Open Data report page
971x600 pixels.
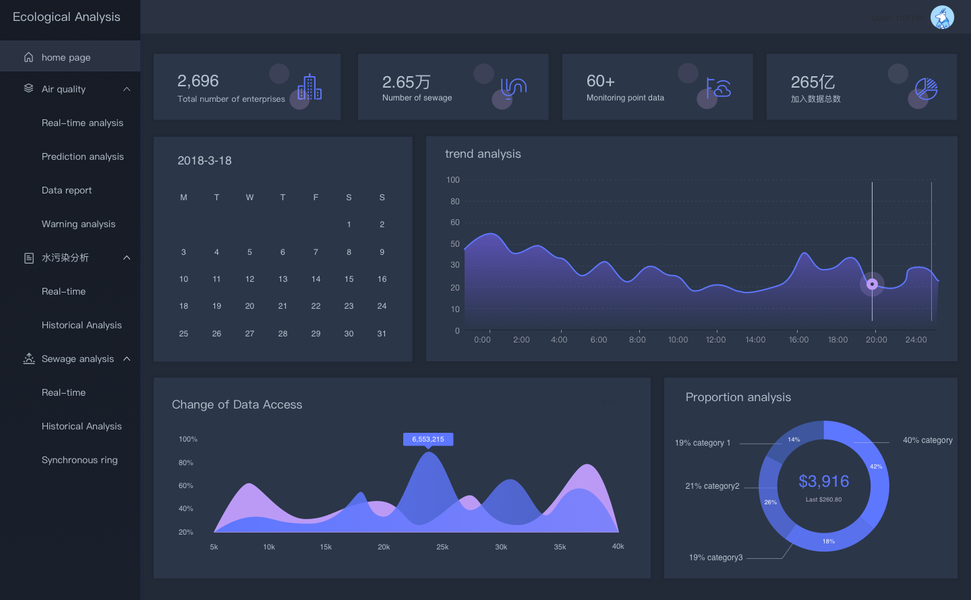[x=66, y=190]
